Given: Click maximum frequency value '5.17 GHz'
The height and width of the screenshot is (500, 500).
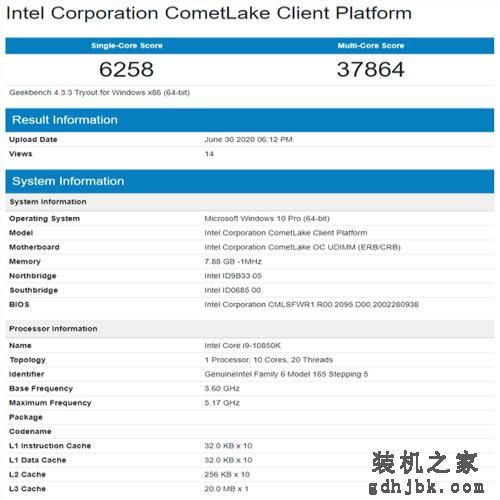Looking at the screenshot, I should coord(222,403).
